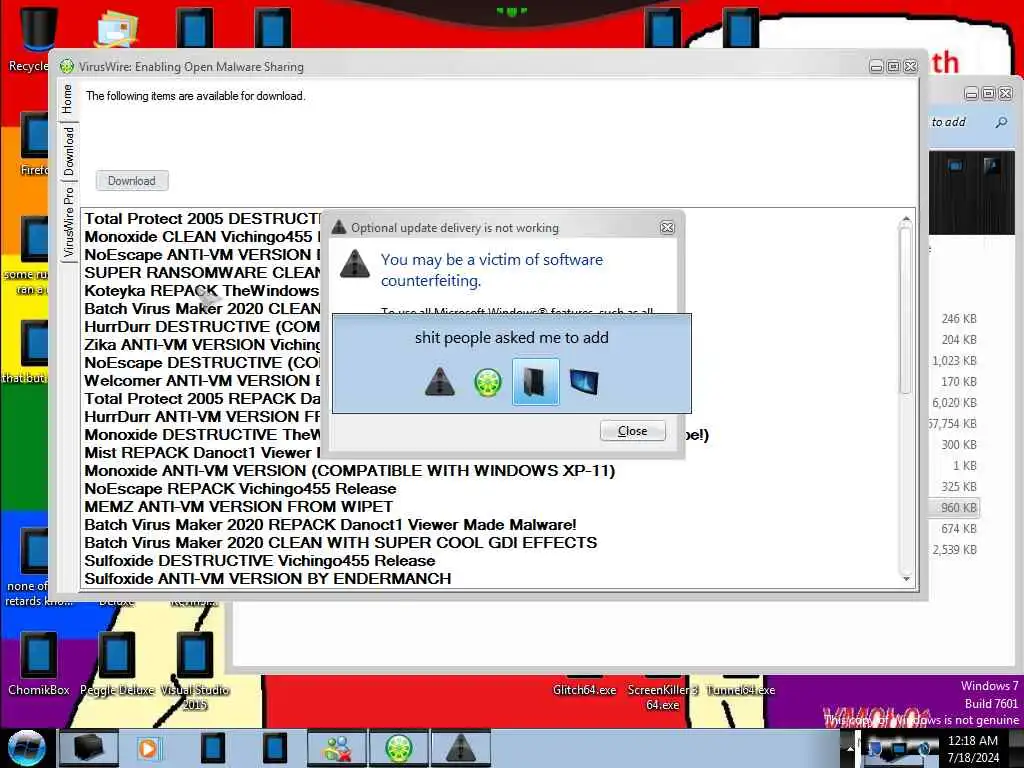Select the 'Zika ANTI-VM VERSION Viching' list row
Image resolution: width=1024 pixels, height=768 pixels.
[202, 345]
